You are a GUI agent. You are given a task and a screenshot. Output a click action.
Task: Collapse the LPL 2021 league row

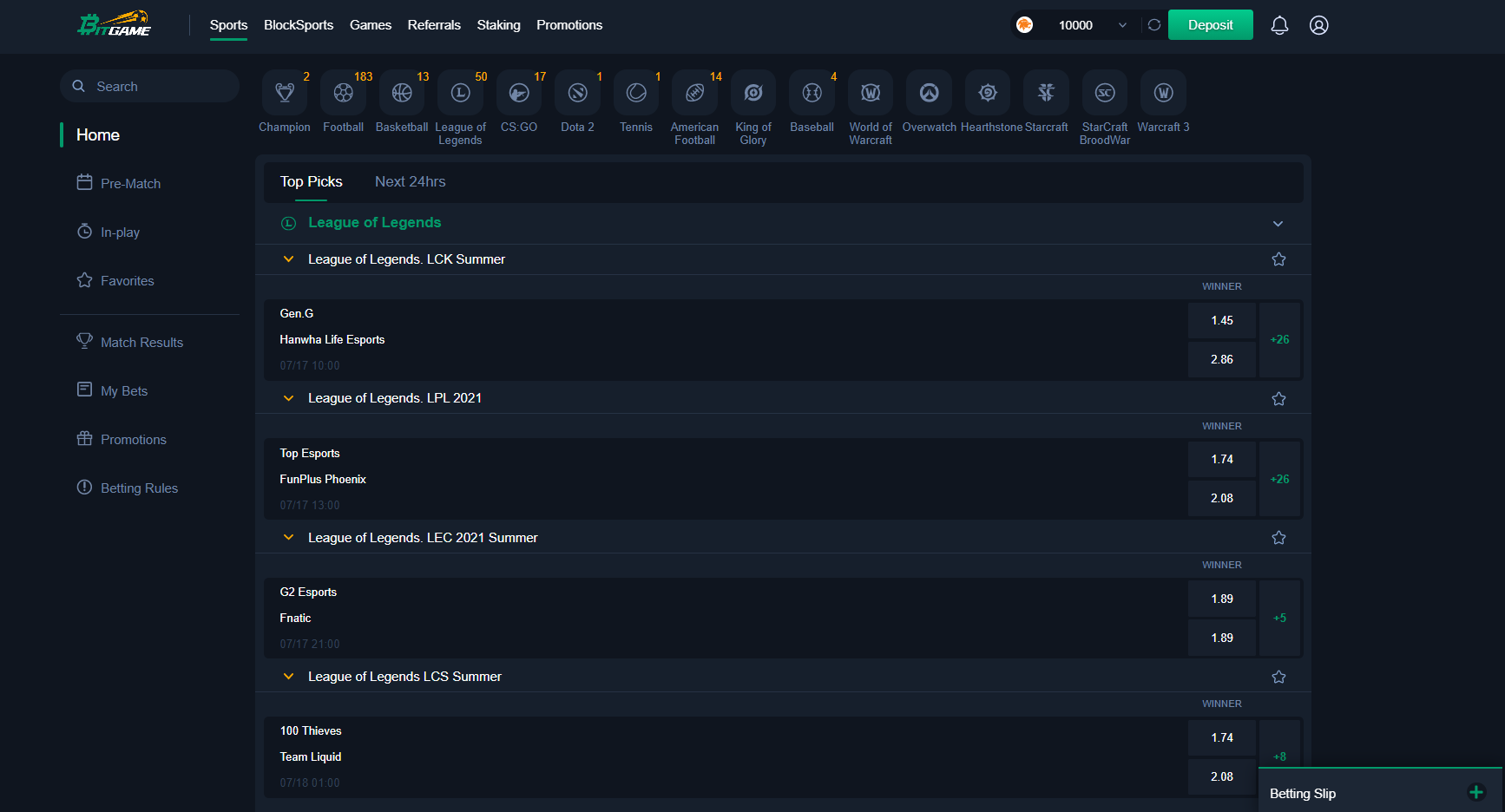point(288,398)
